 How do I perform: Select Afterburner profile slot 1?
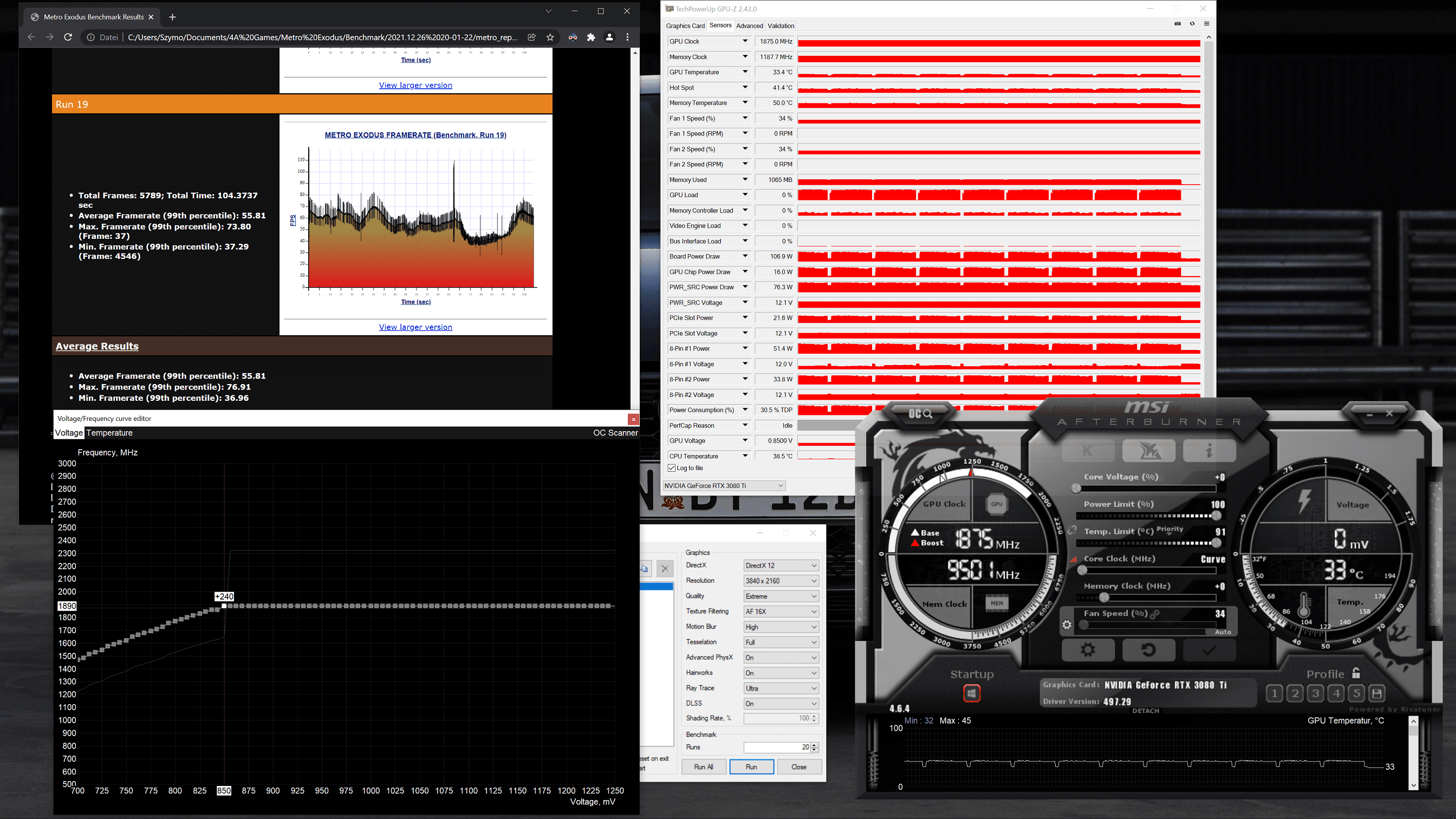click(1275, 693)
